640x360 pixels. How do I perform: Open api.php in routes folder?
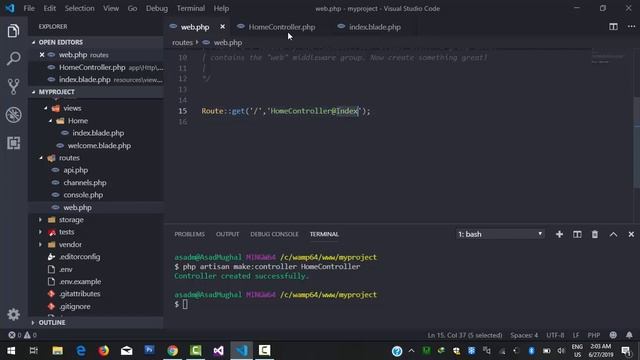click(x=76, y=170)
